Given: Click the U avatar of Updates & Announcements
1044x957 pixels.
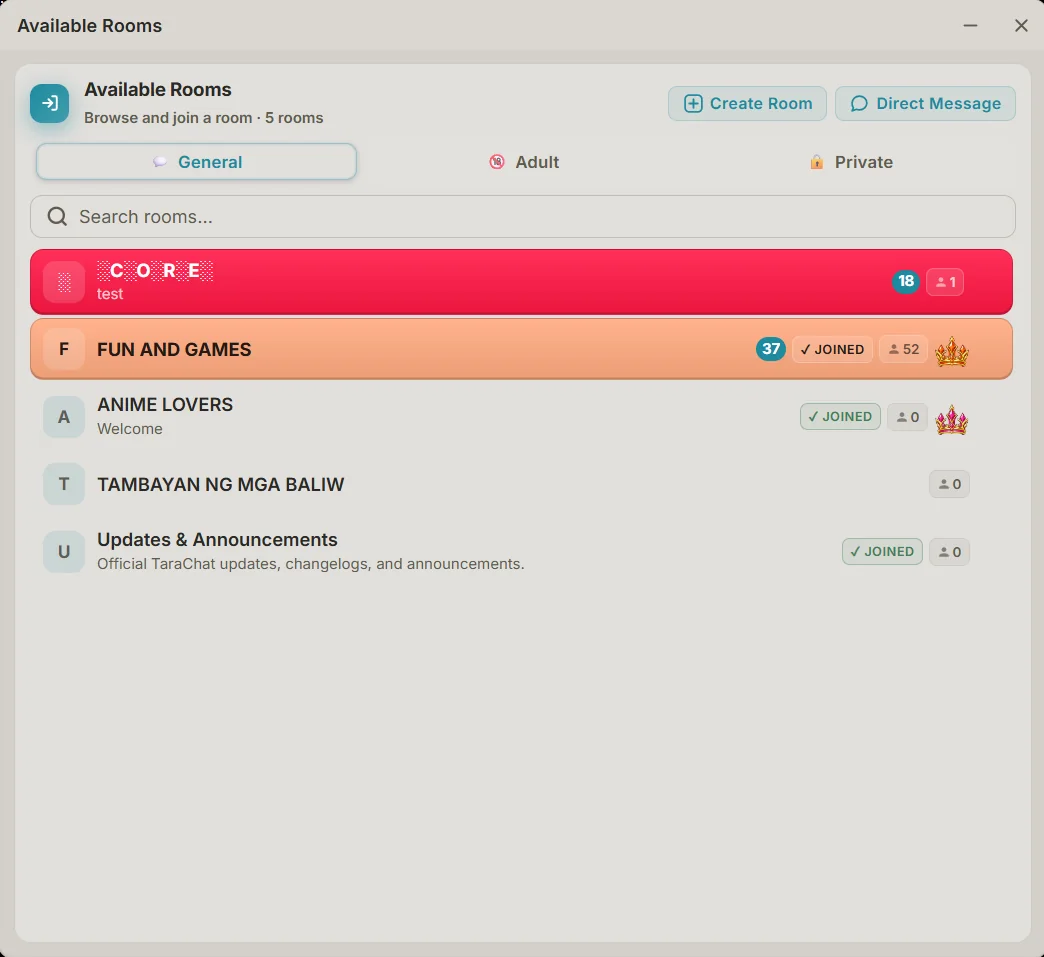Looking at the screenshot, I should tap(64, 551).
